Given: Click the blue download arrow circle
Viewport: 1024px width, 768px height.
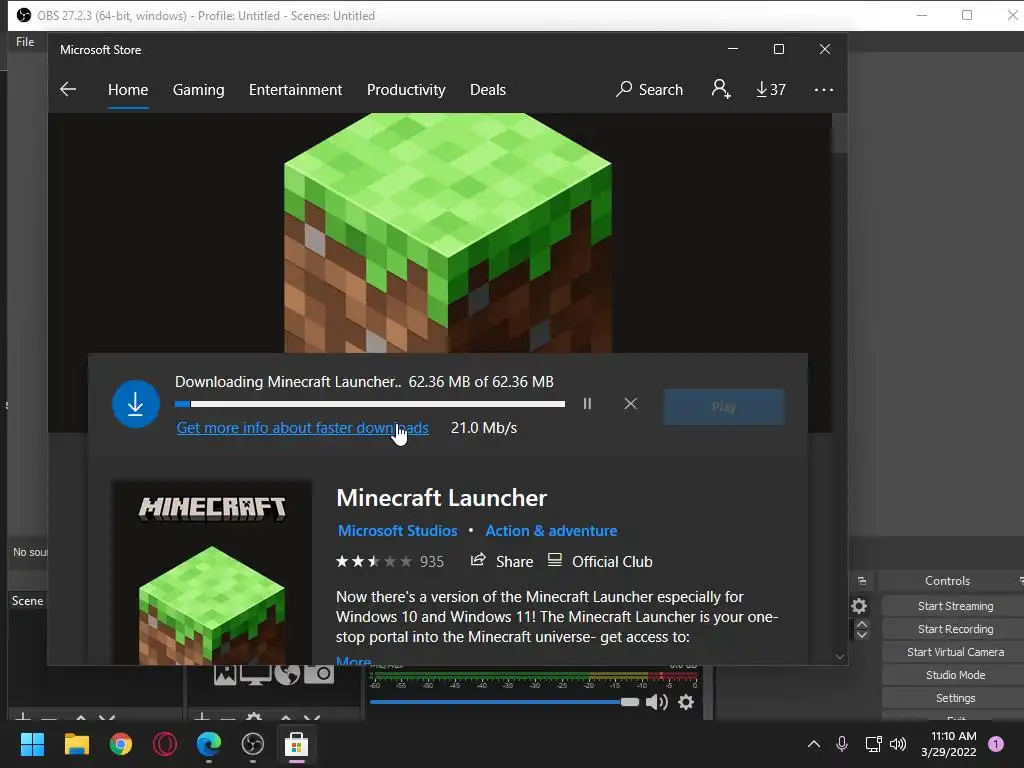Looking at the screenshot, I should (x=136, y=404).
